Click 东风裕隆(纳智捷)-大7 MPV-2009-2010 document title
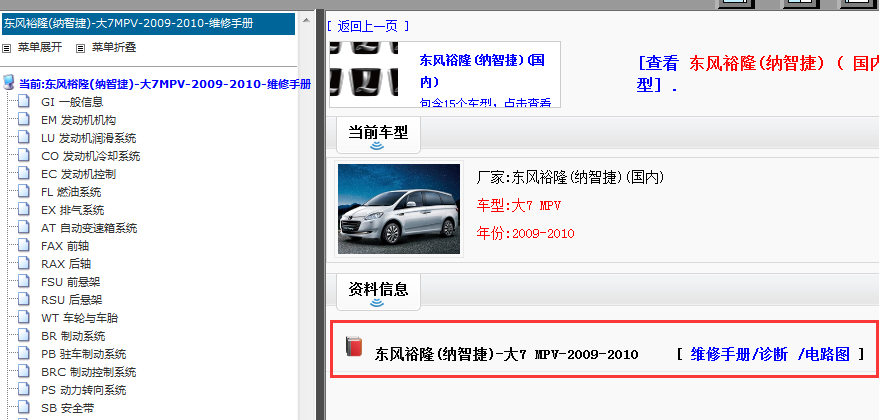This screenshot has height=420, width=879. [x=507, y=354]
